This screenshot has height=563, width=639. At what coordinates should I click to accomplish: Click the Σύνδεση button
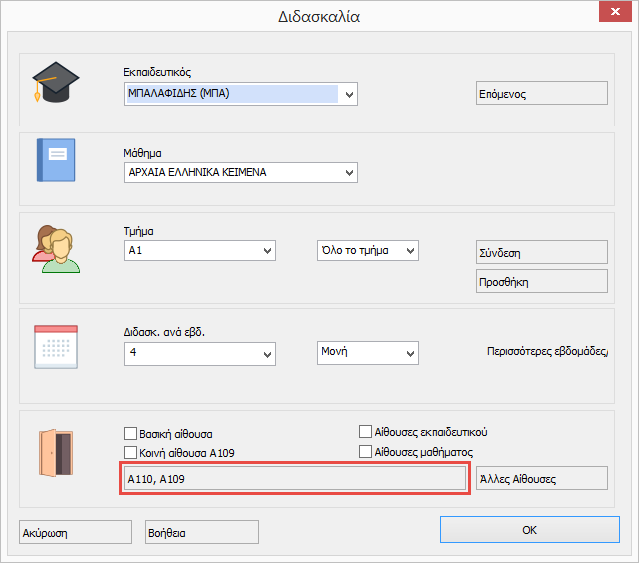(541, 252)
